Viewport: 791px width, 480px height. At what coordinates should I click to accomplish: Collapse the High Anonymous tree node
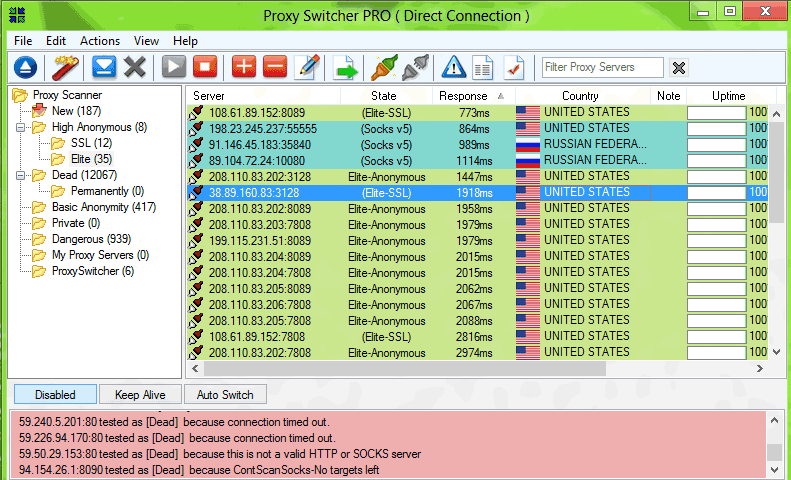pyautogui.click(x=20, y=127)
